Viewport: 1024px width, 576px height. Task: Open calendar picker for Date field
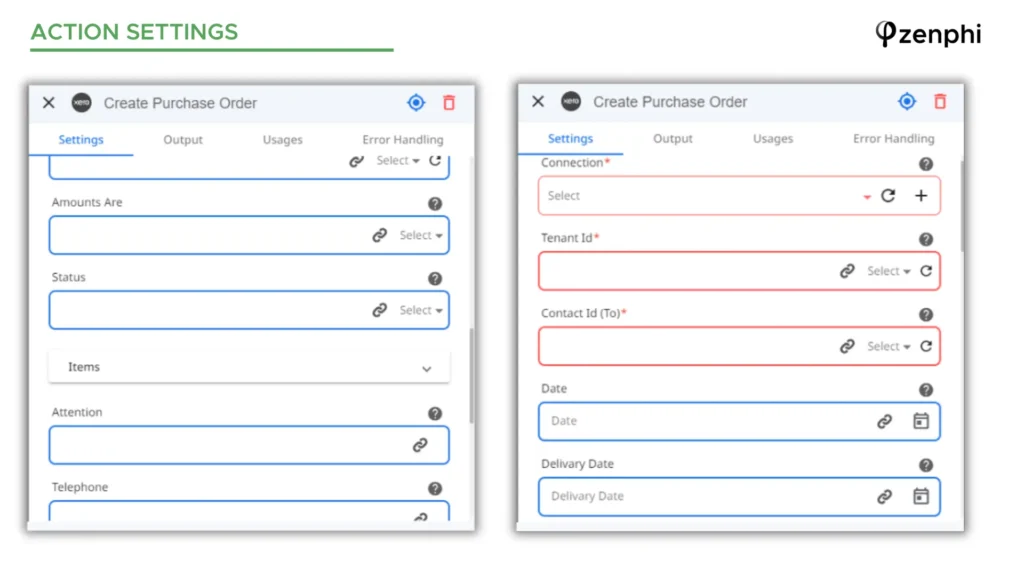tap(921, 421)
